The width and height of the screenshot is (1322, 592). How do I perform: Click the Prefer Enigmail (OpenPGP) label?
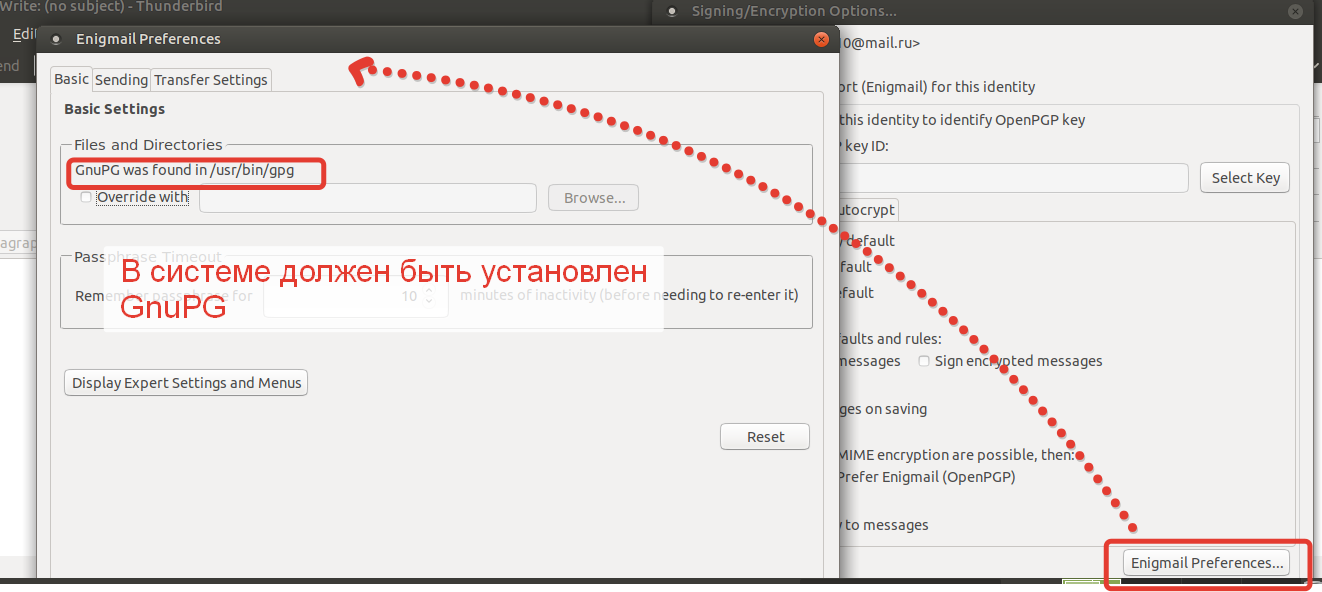925,477
